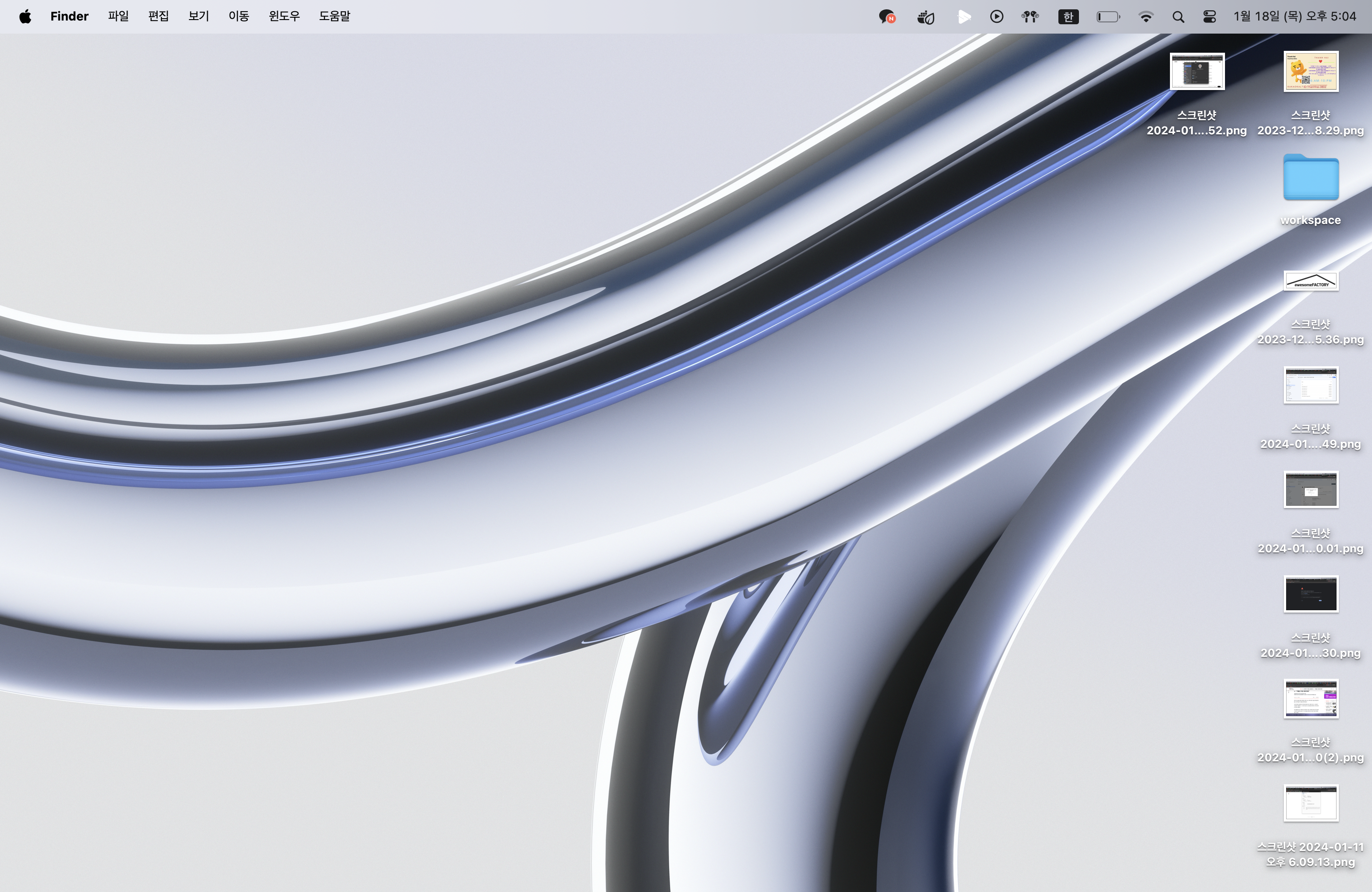1372x892 pixels.
Task: Click the Wi-Fi status icon
Action: click(1146, 17)
